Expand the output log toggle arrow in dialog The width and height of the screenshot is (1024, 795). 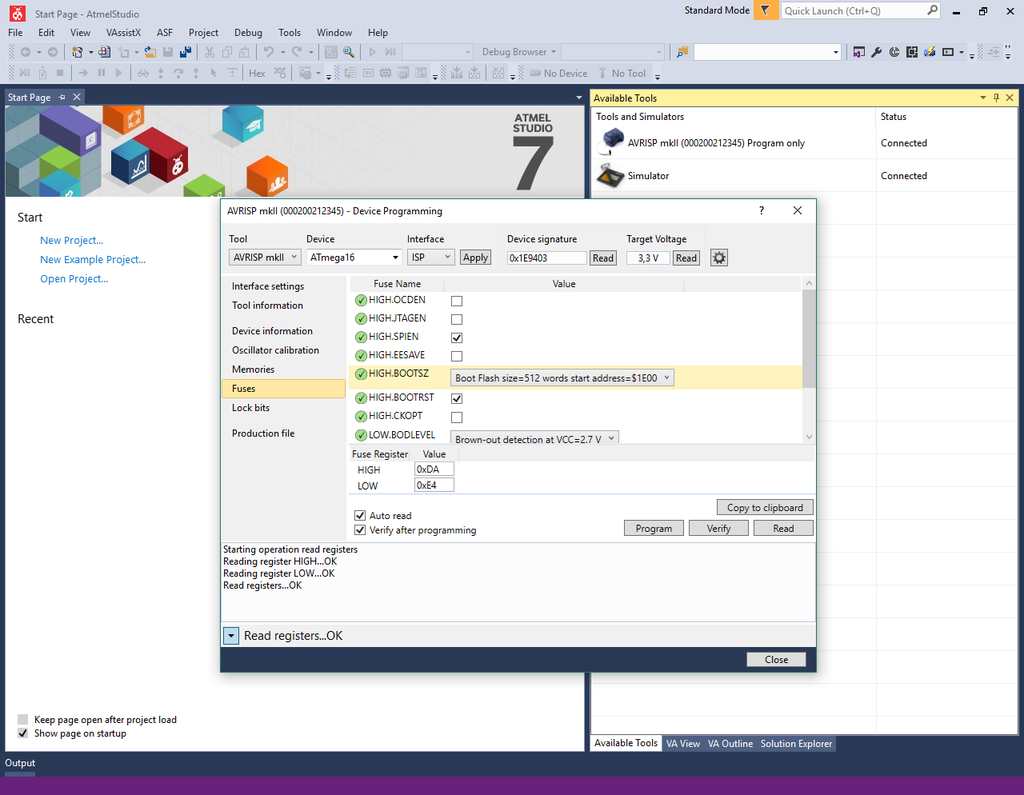pos(231,636)
